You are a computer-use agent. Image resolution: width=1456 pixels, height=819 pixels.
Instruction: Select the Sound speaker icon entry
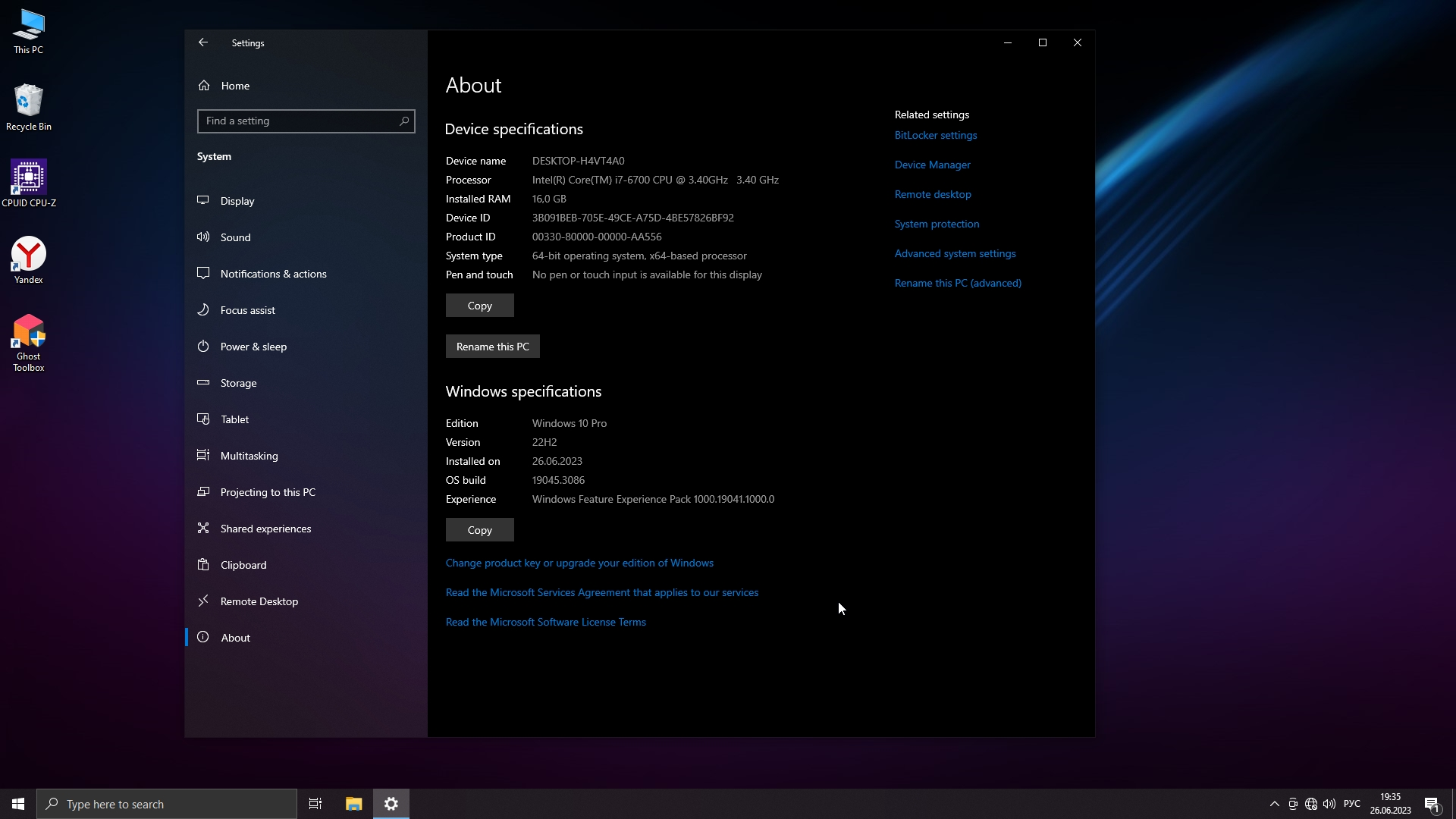click(x=203, y=237)
